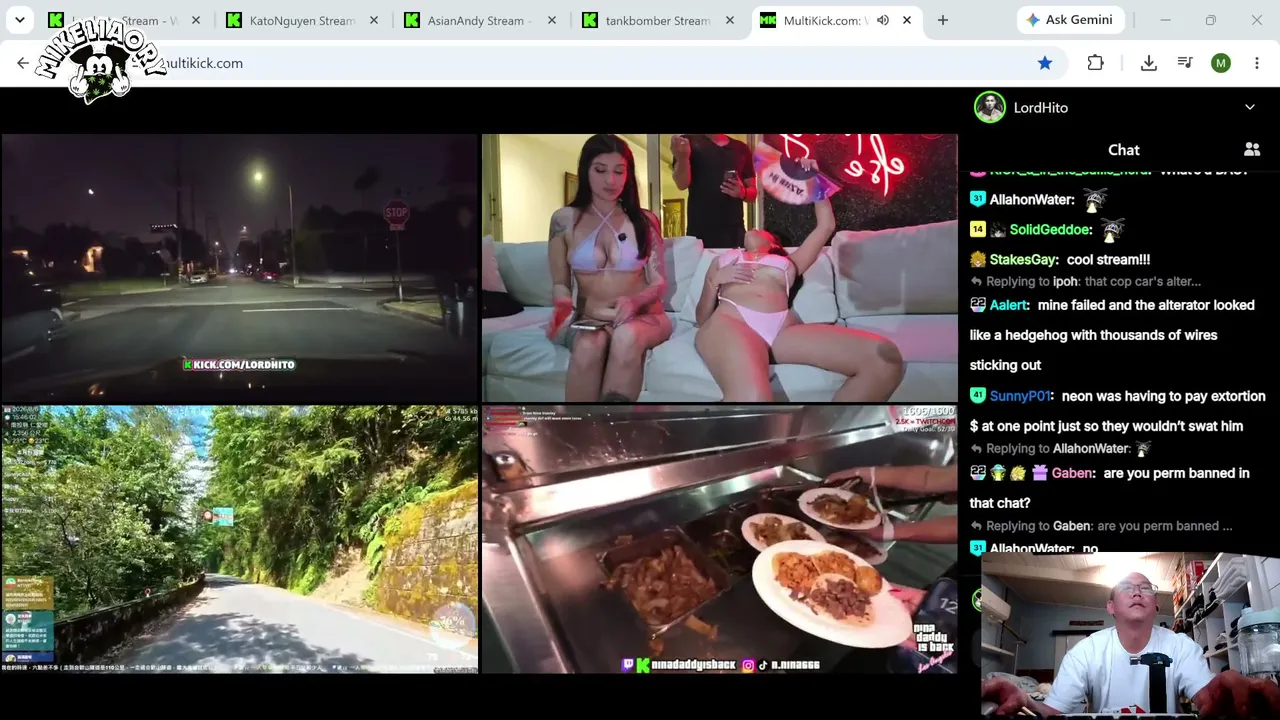Open the Chrome profile avatar M

pos(1220,63)
